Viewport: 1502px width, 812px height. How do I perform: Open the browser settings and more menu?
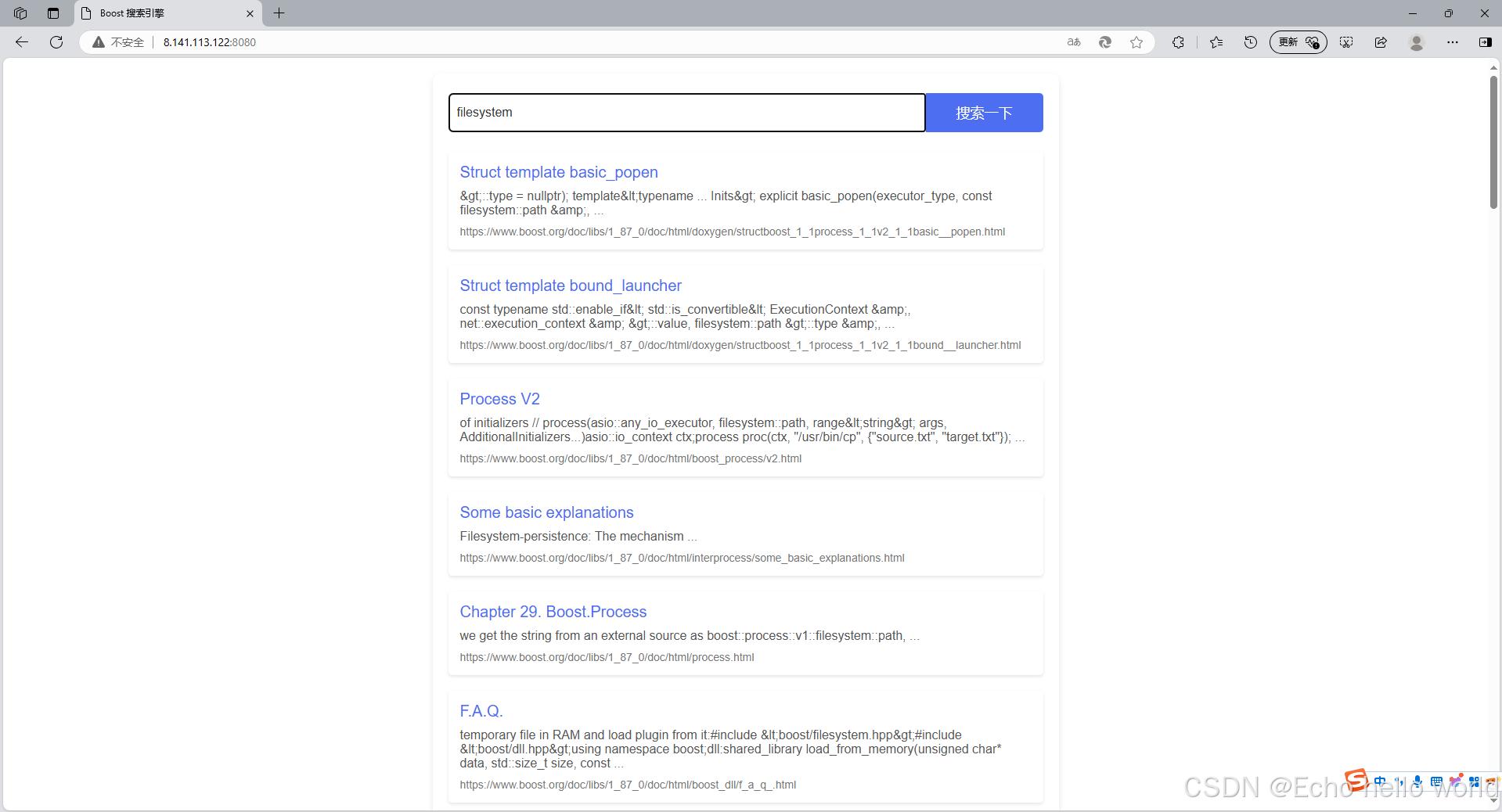[x=1453, y=42]
